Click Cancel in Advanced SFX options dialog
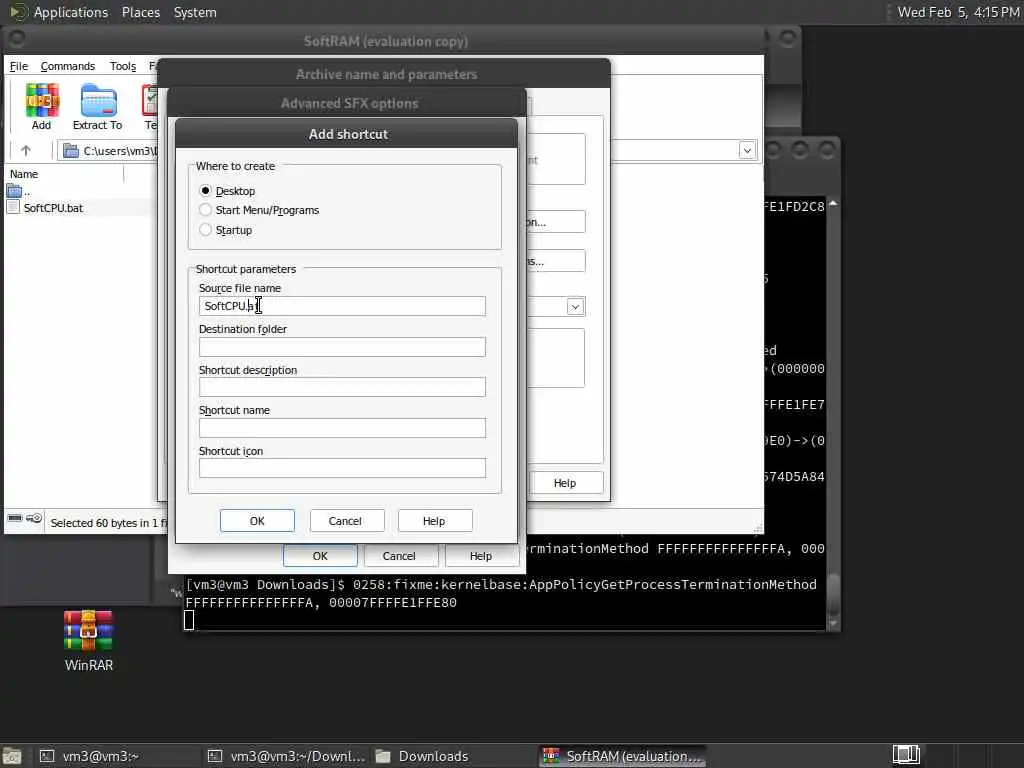The image size is (1024, 768). point(399,556)
